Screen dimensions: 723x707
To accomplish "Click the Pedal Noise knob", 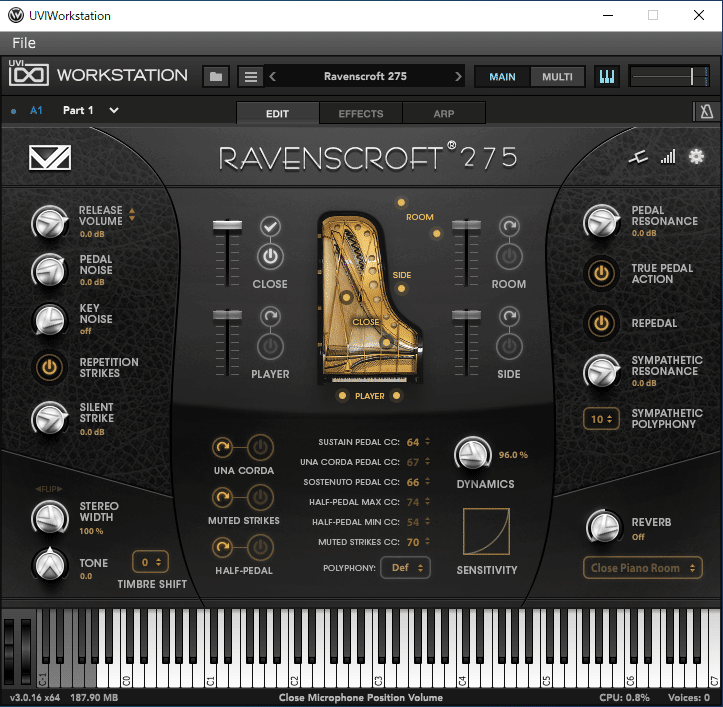I will (49, 271).
